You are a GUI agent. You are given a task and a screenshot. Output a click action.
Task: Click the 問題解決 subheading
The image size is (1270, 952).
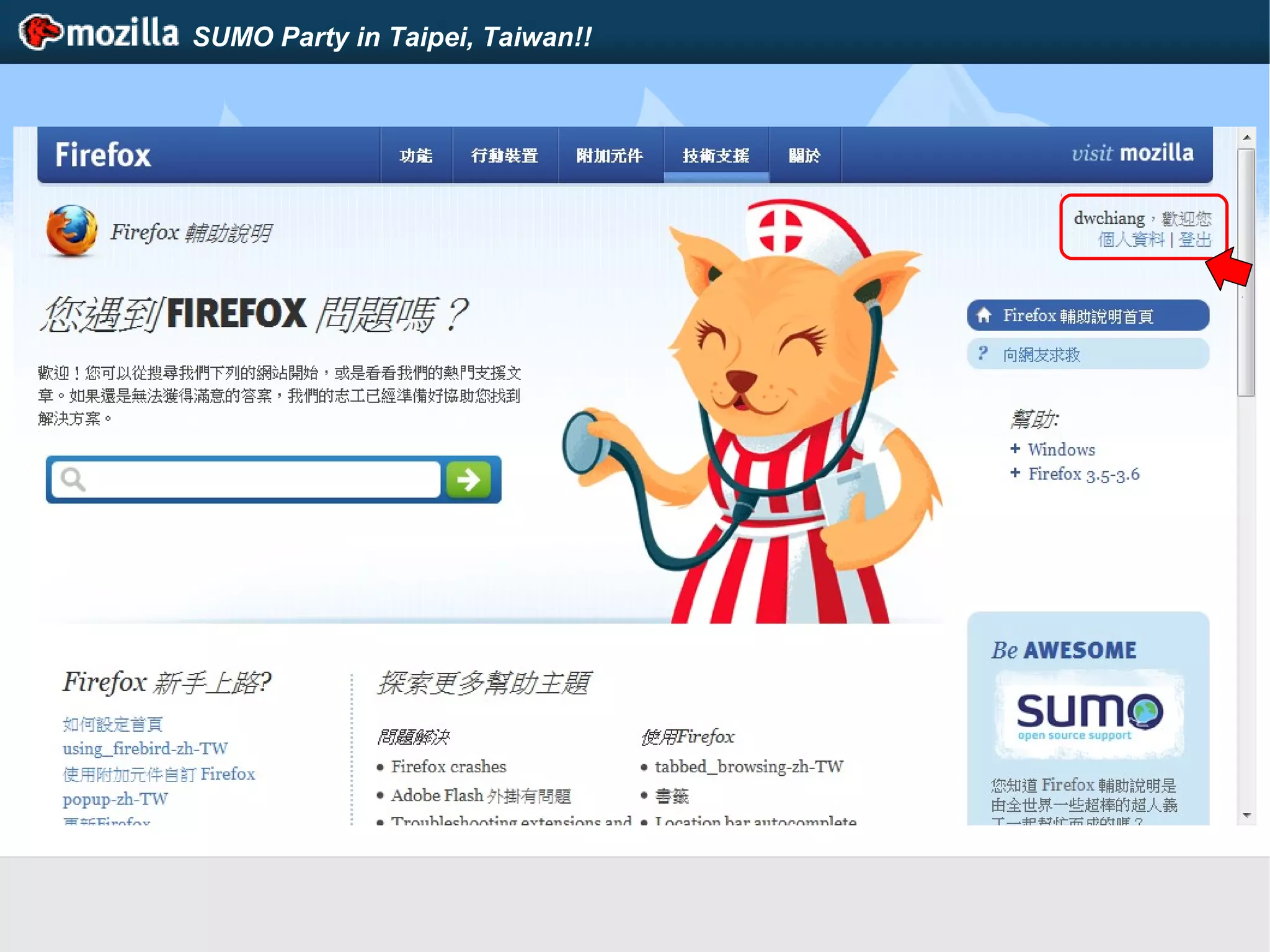coord(414,737)
